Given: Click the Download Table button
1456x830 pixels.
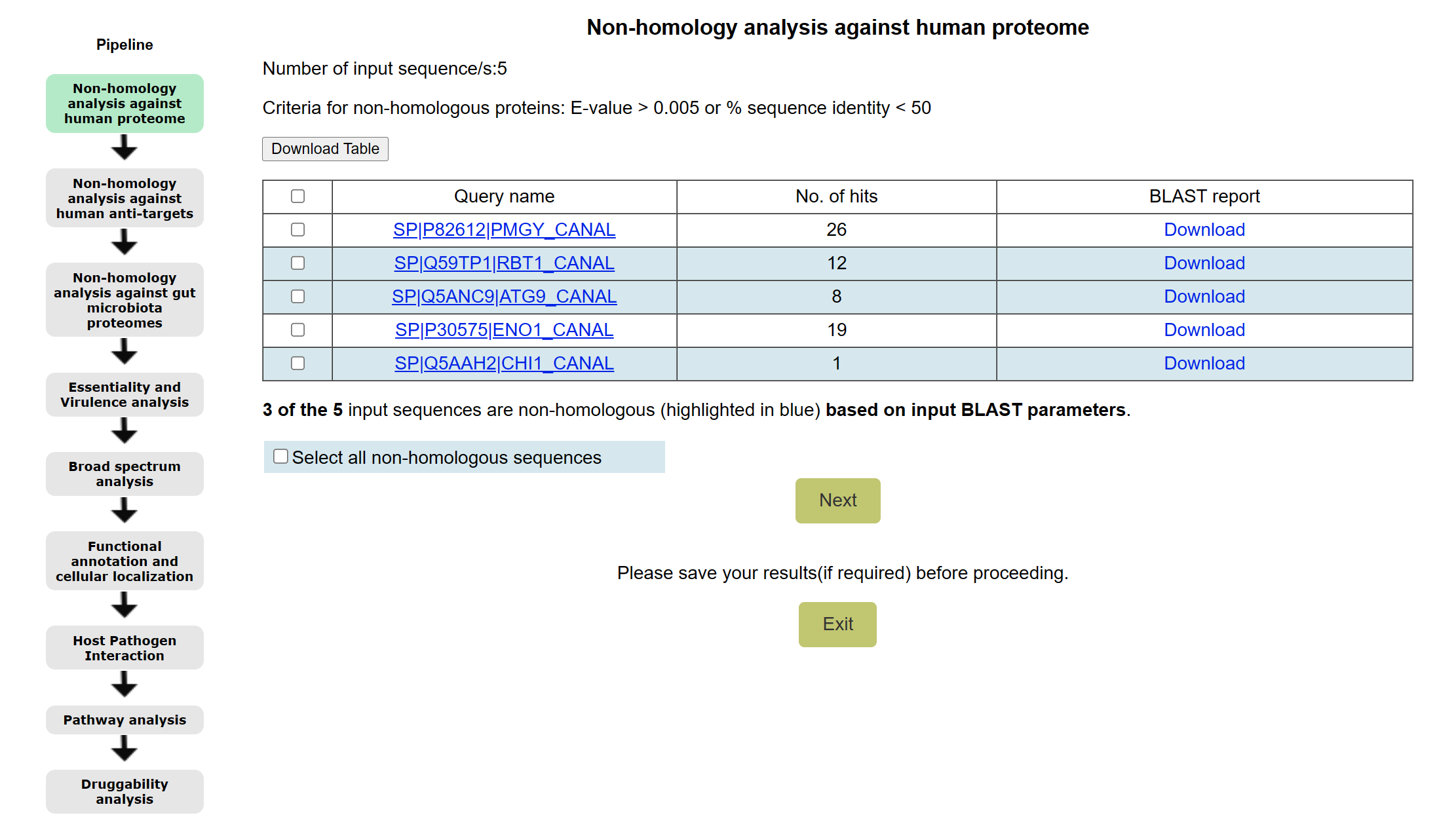Looking at the screenshot, I should point(325,149).
